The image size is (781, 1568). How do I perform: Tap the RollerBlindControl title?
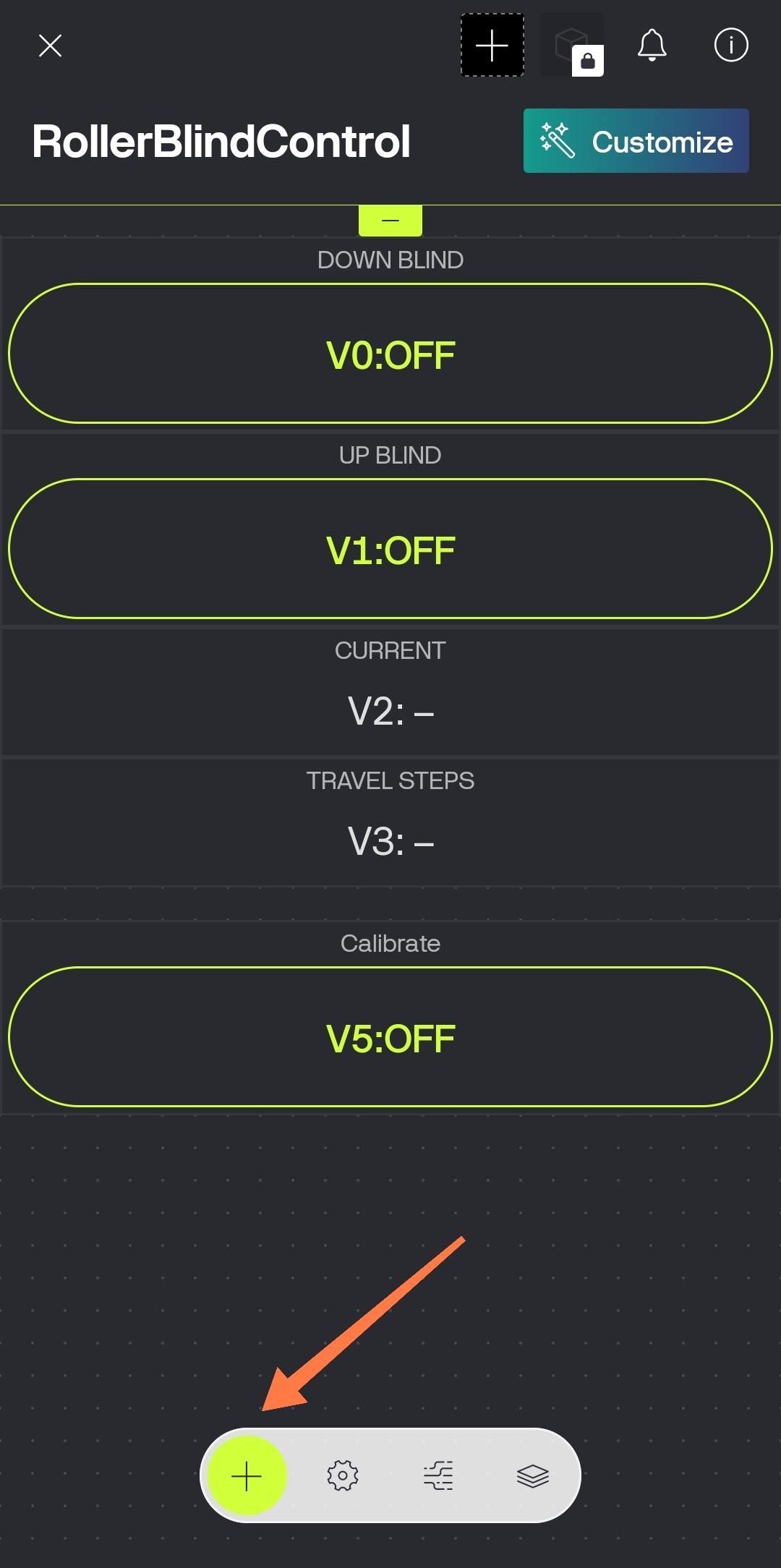221,141
